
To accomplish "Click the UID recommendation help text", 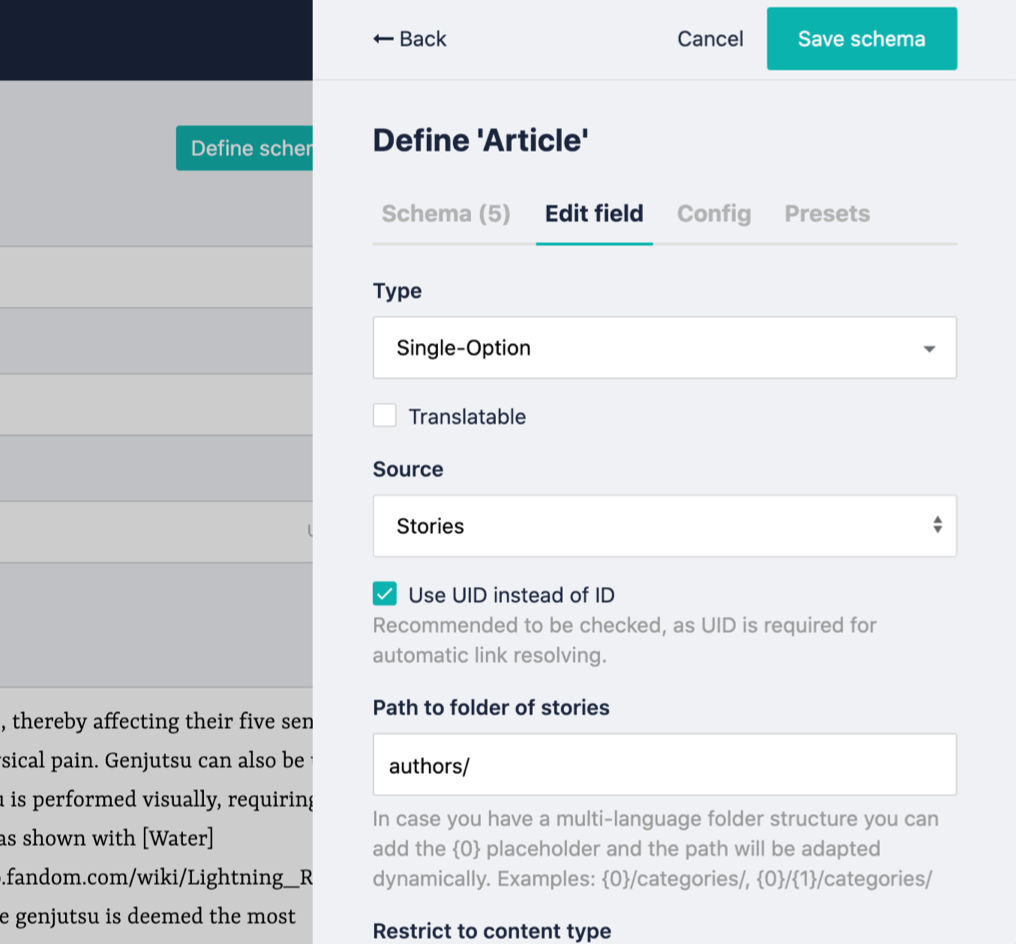I will [x=624, y=640].
